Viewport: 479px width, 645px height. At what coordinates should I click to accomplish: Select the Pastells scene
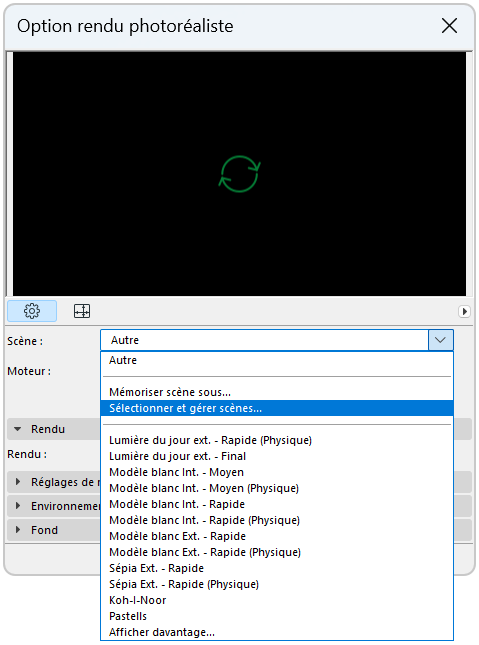click(277, 617)
